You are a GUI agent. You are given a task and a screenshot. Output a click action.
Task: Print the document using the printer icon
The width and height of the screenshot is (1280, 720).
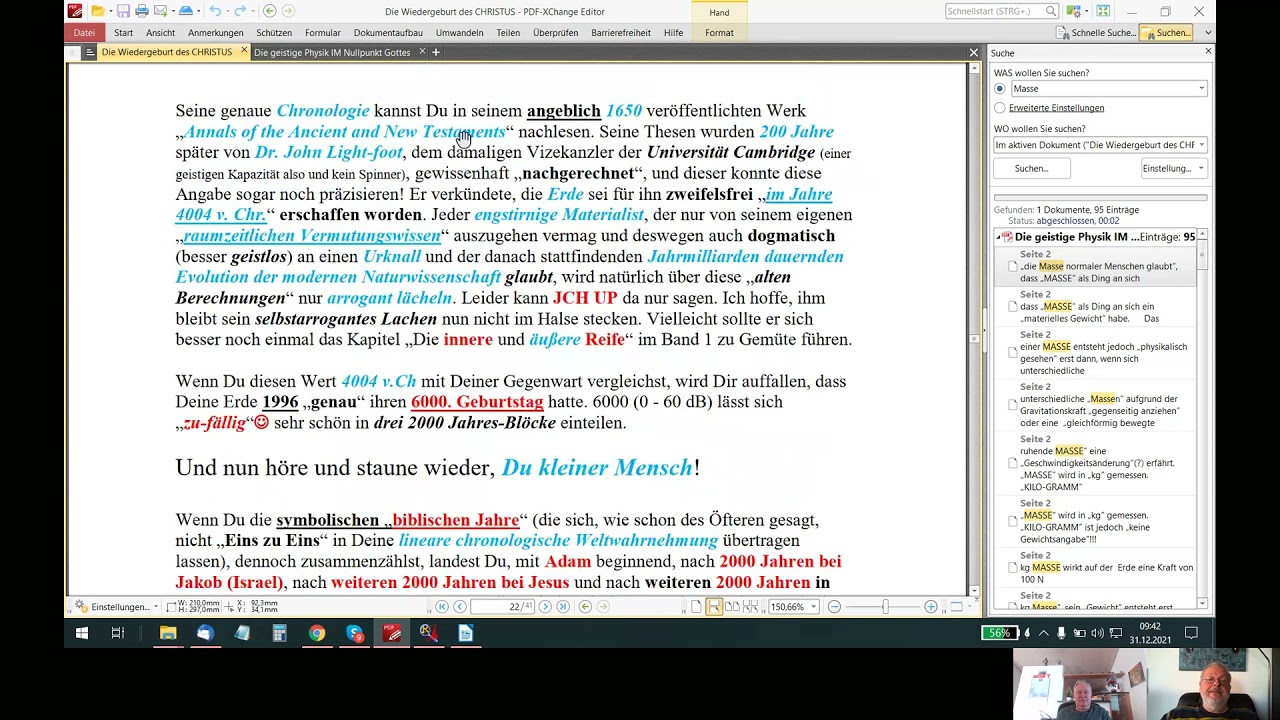click(x=142, y=11)
